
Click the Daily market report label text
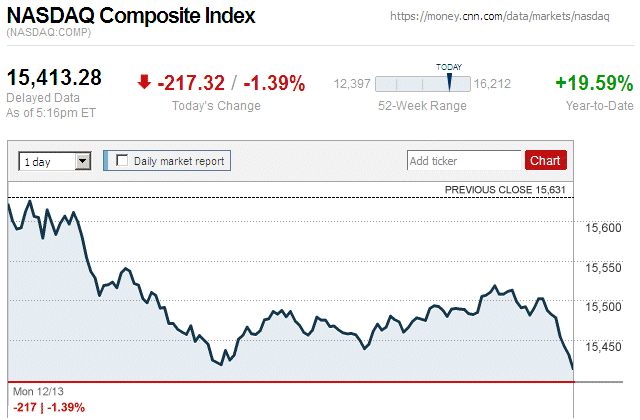tap(179, 160)
